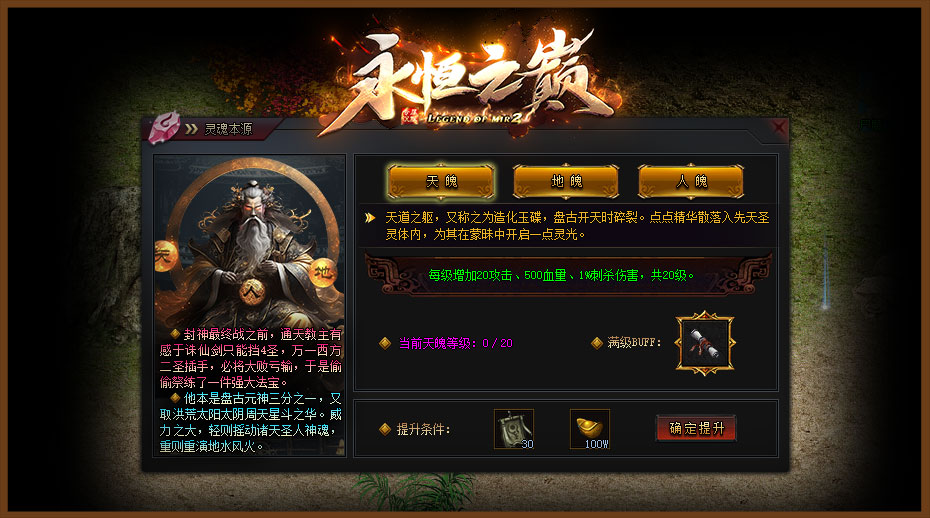Screen dimensions: 930x518
Task: Click the double chevron beside 灵魂本源 title
Action: [191, 129]
